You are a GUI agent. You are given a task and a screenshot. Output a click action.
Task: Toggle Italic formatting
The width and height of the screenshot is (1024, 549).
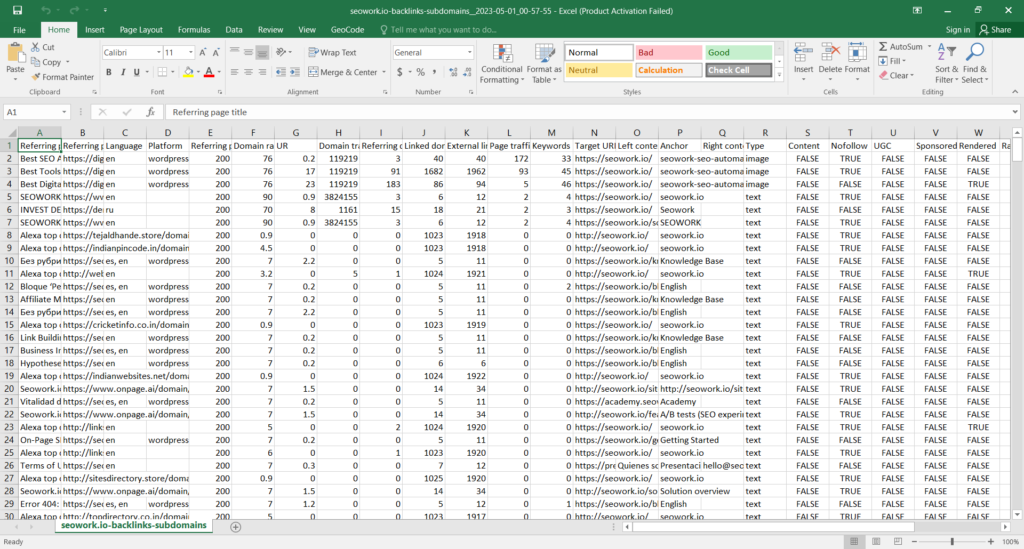pos(122,72)
